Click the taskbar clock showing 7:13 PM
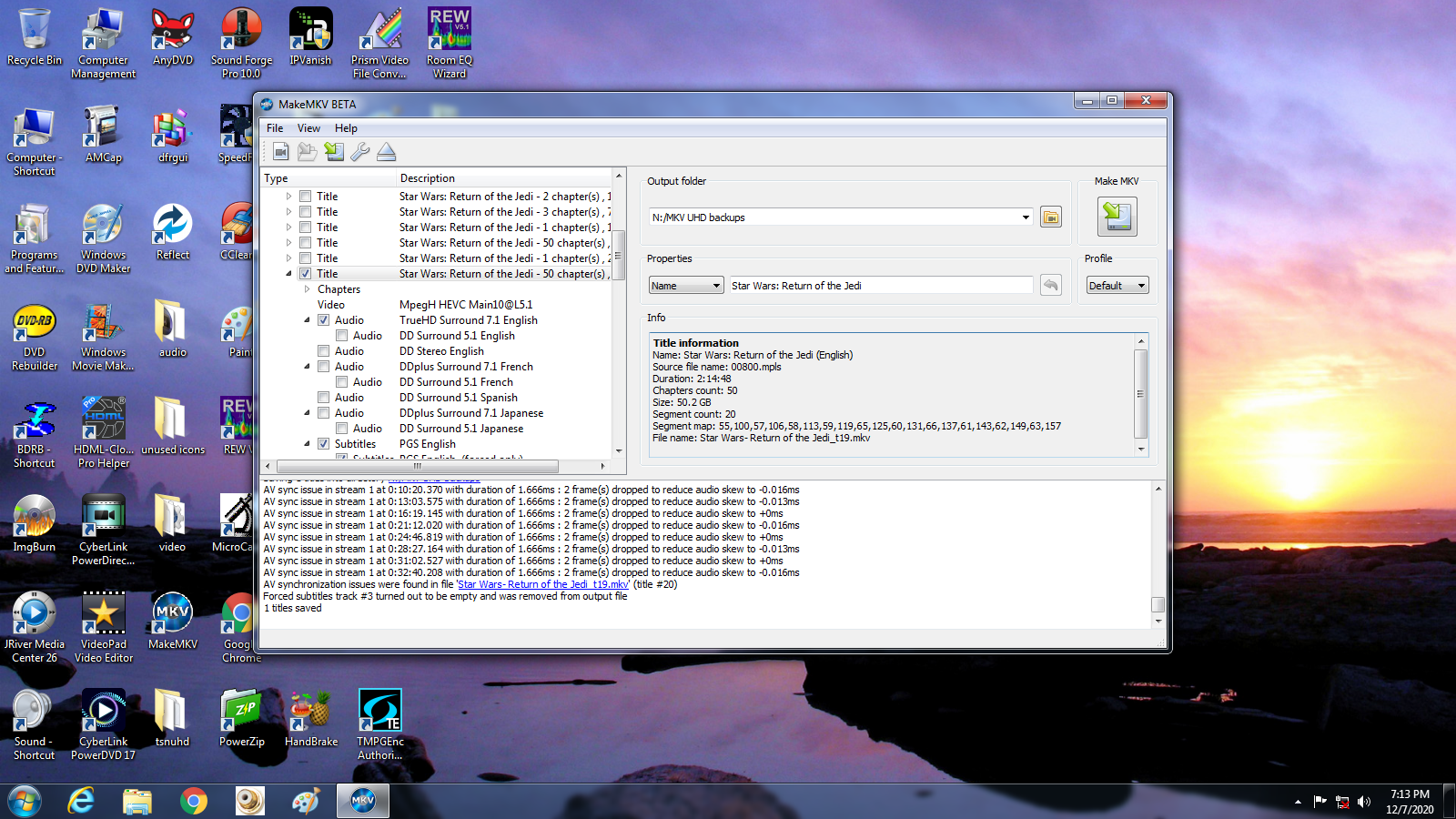 pos(1410,801)
